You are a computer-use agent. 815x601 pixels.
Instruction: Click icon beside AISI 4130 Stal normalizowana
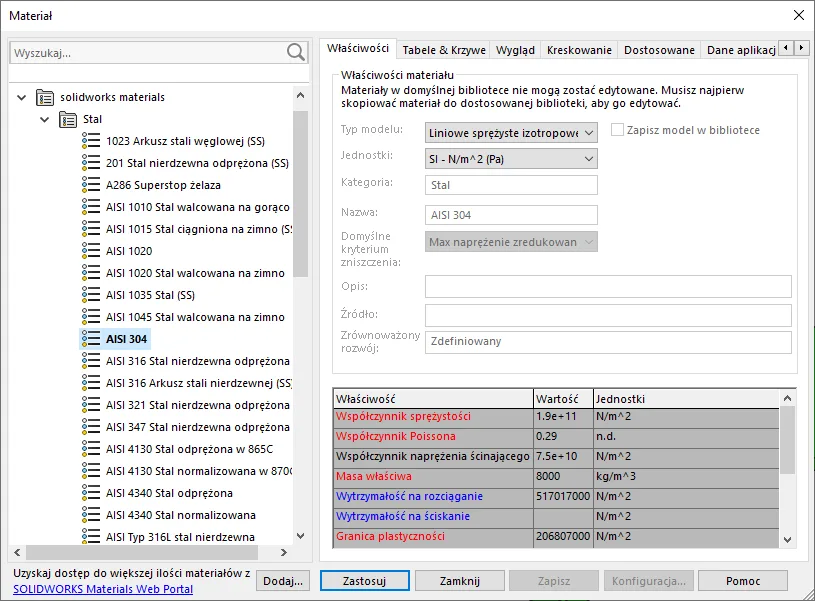coord(90,471)
